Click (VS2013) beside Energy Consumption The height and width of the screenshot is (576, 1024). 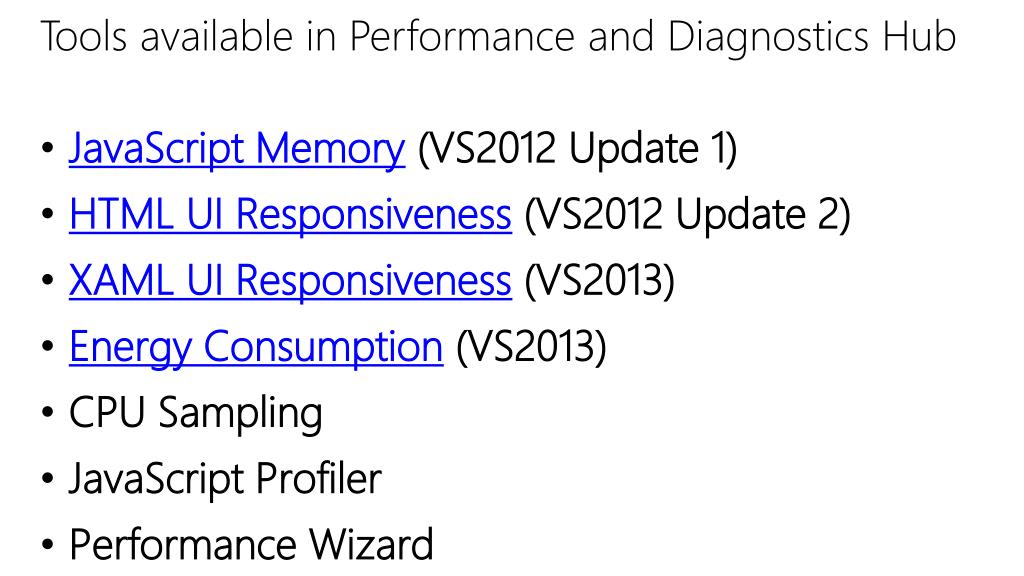point(531,347)
